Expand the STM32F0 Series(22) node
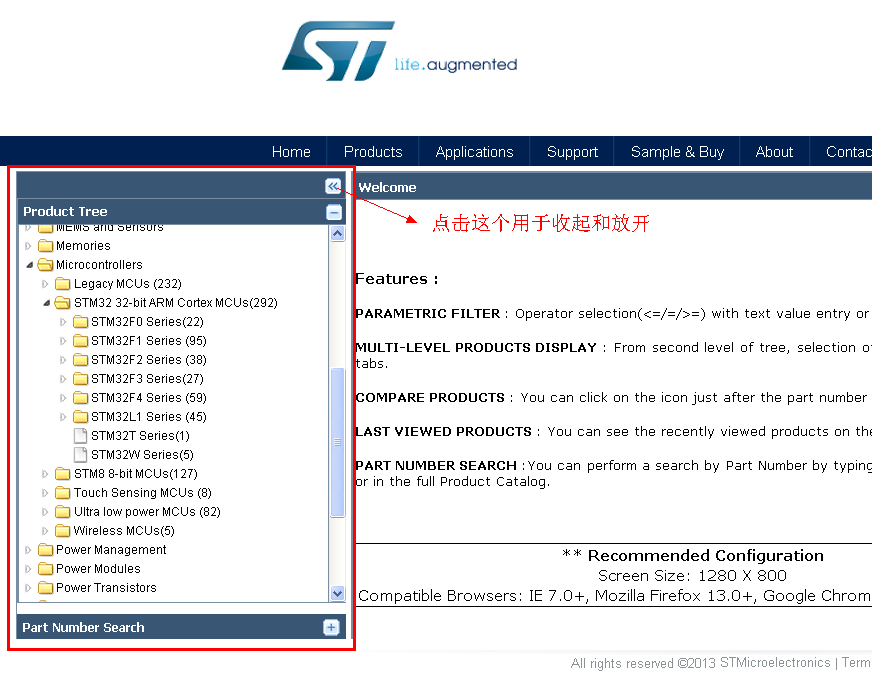Screen dimensions: 872x674 [x=63, y=322]
